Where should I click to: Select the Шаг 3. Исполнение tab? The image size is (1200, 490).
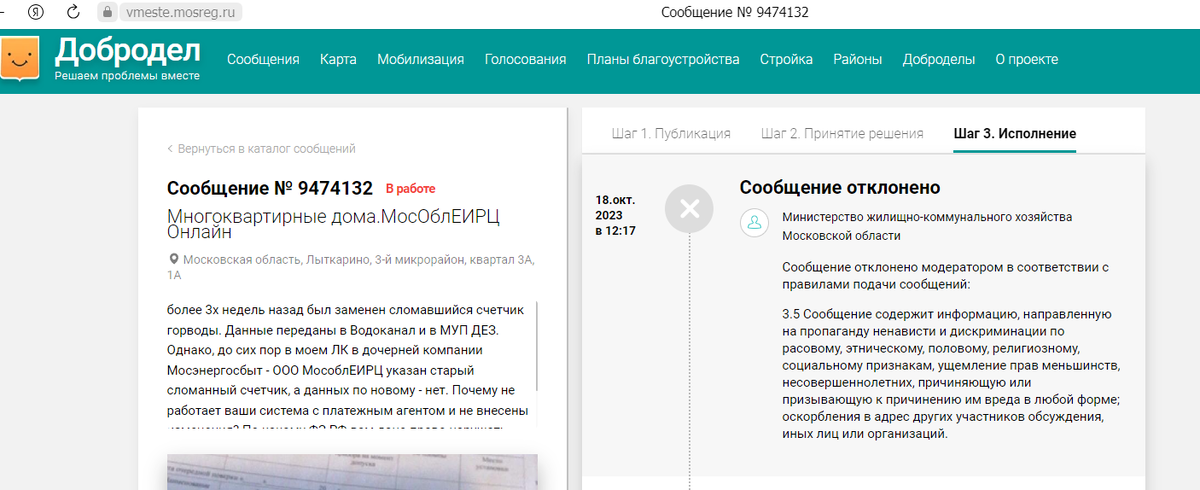coord(1015,133)
